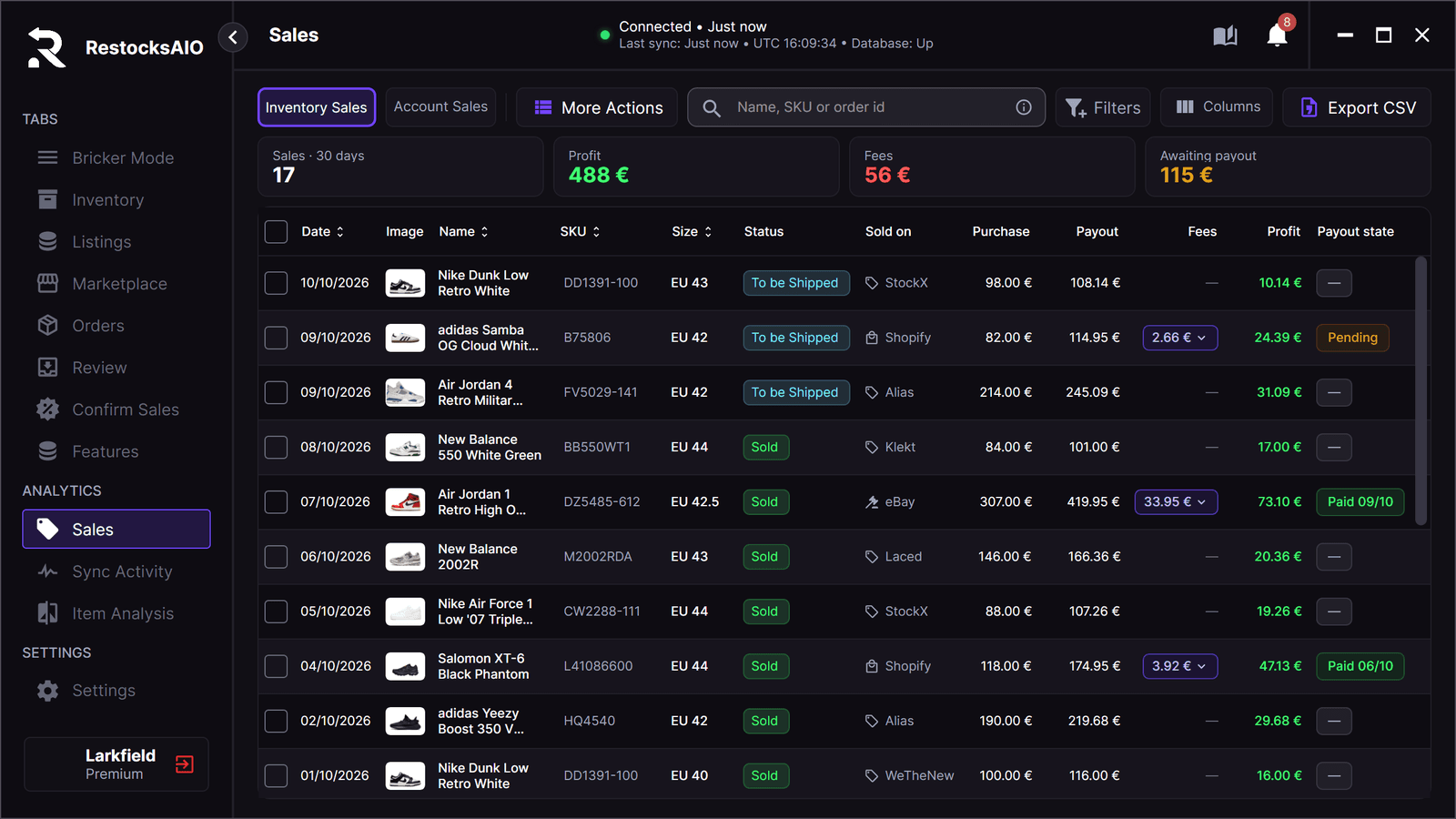This screenshot has height=819, width=1456.
Task: Select the 10/10/2026 Nike Dunk Low row checkbox
Action: point(276,283)
